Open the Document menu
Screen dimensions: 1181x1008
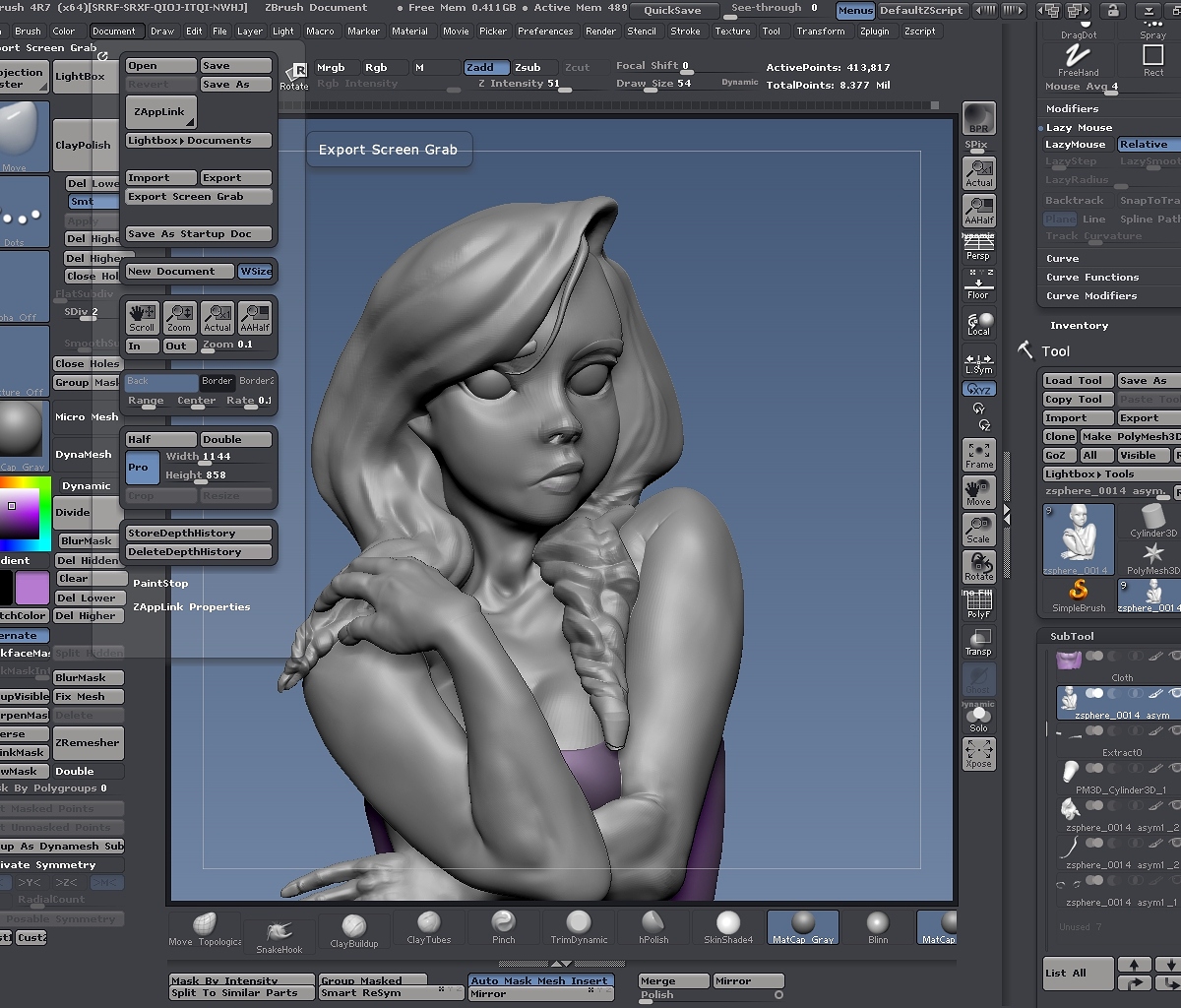(114, 31)
